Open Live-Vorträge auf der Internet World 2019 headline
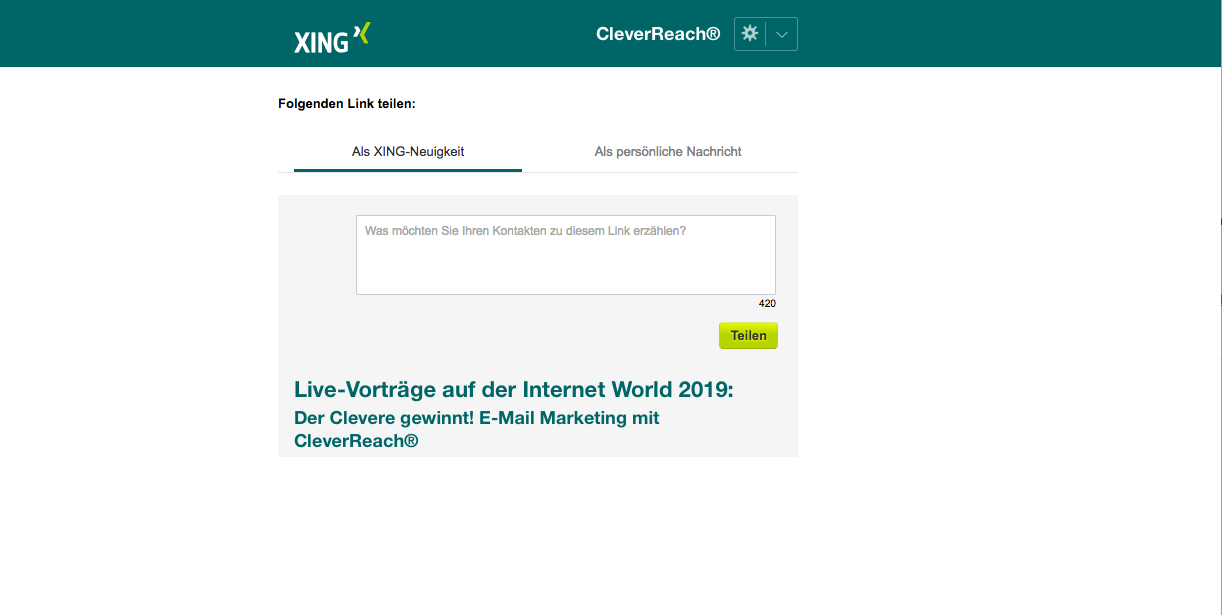 pyautogui.click(x=514, y=390)
